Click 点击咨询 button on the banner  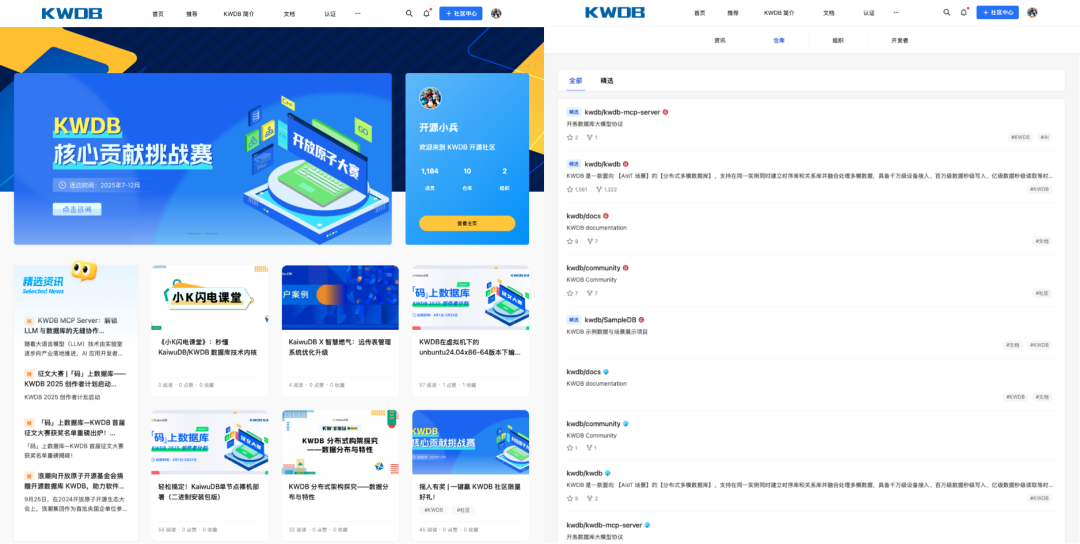click(77, 209)
